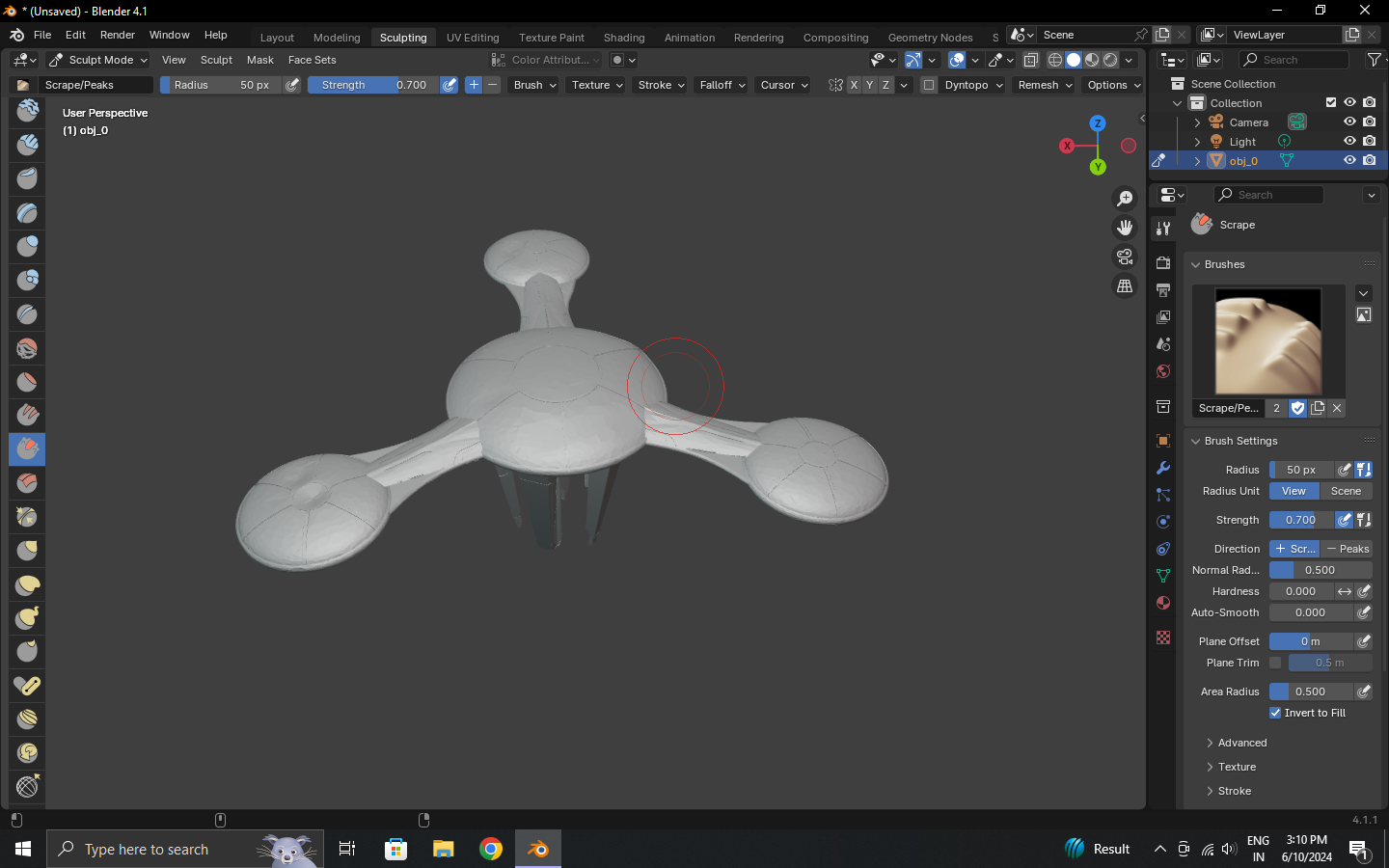Set Radius Unit to Scene
Viewport: 1389px width, 868px height.
(x=1348, y=491)
